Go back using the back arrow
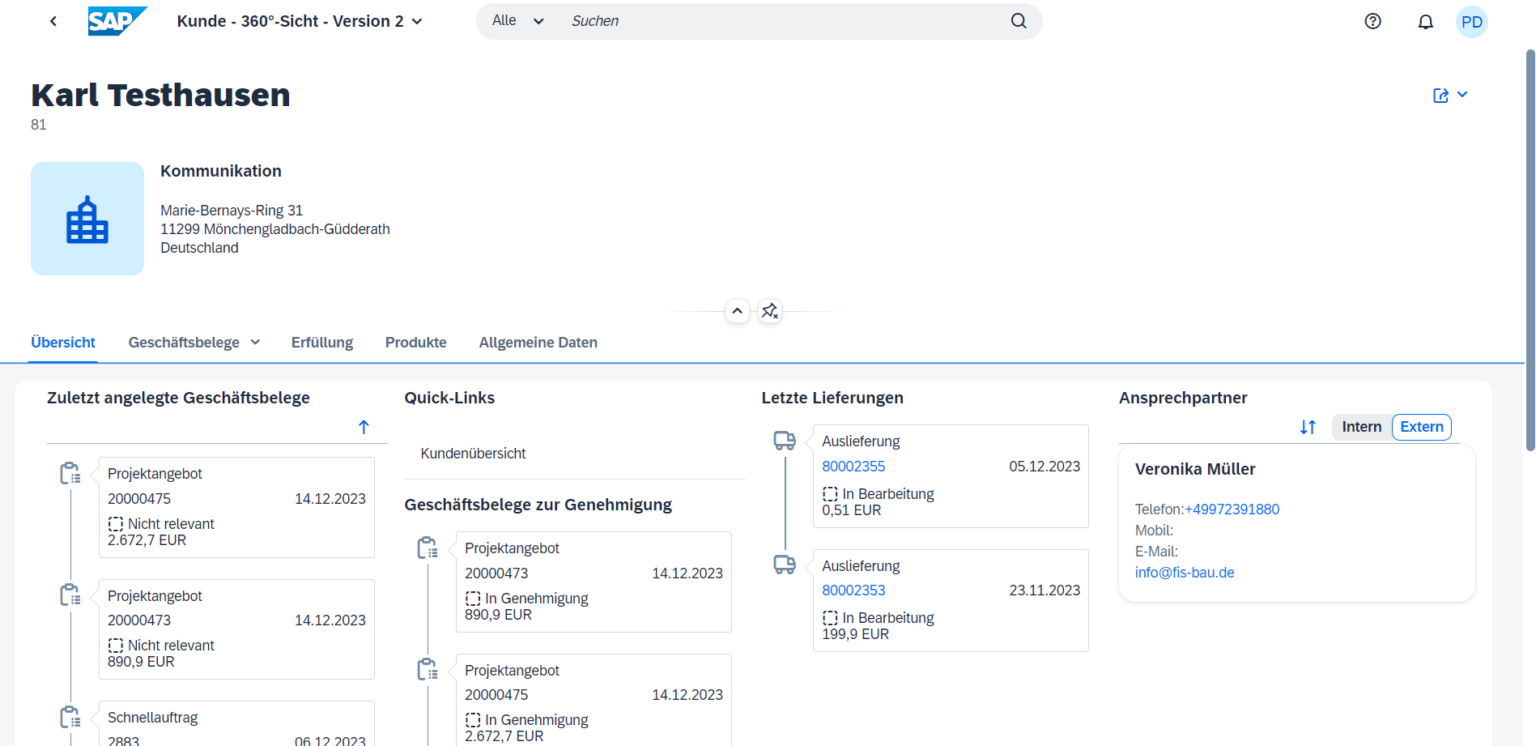The height and width of the screenshot is (746, 1536). (53, 21)
